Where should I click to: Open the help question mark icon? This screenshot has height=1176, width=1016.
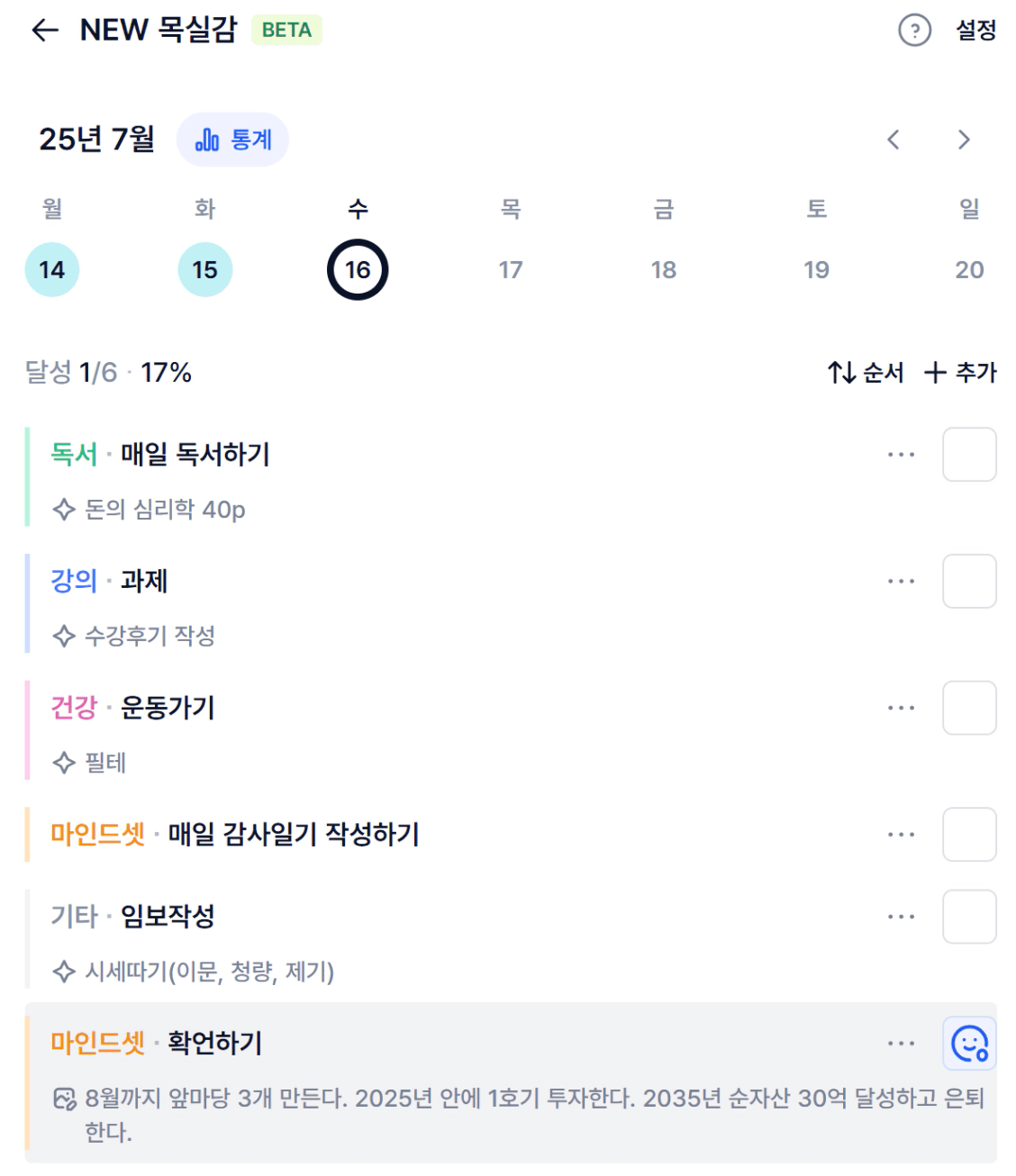[x=914, y=31]
